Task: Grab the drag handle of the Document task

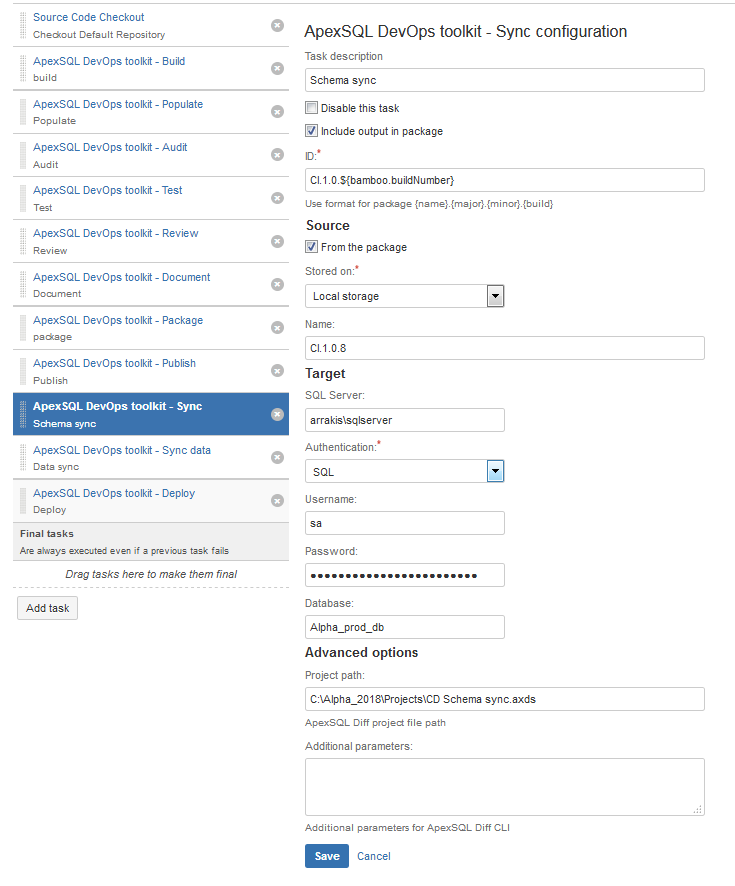Action: pos(23,284)
